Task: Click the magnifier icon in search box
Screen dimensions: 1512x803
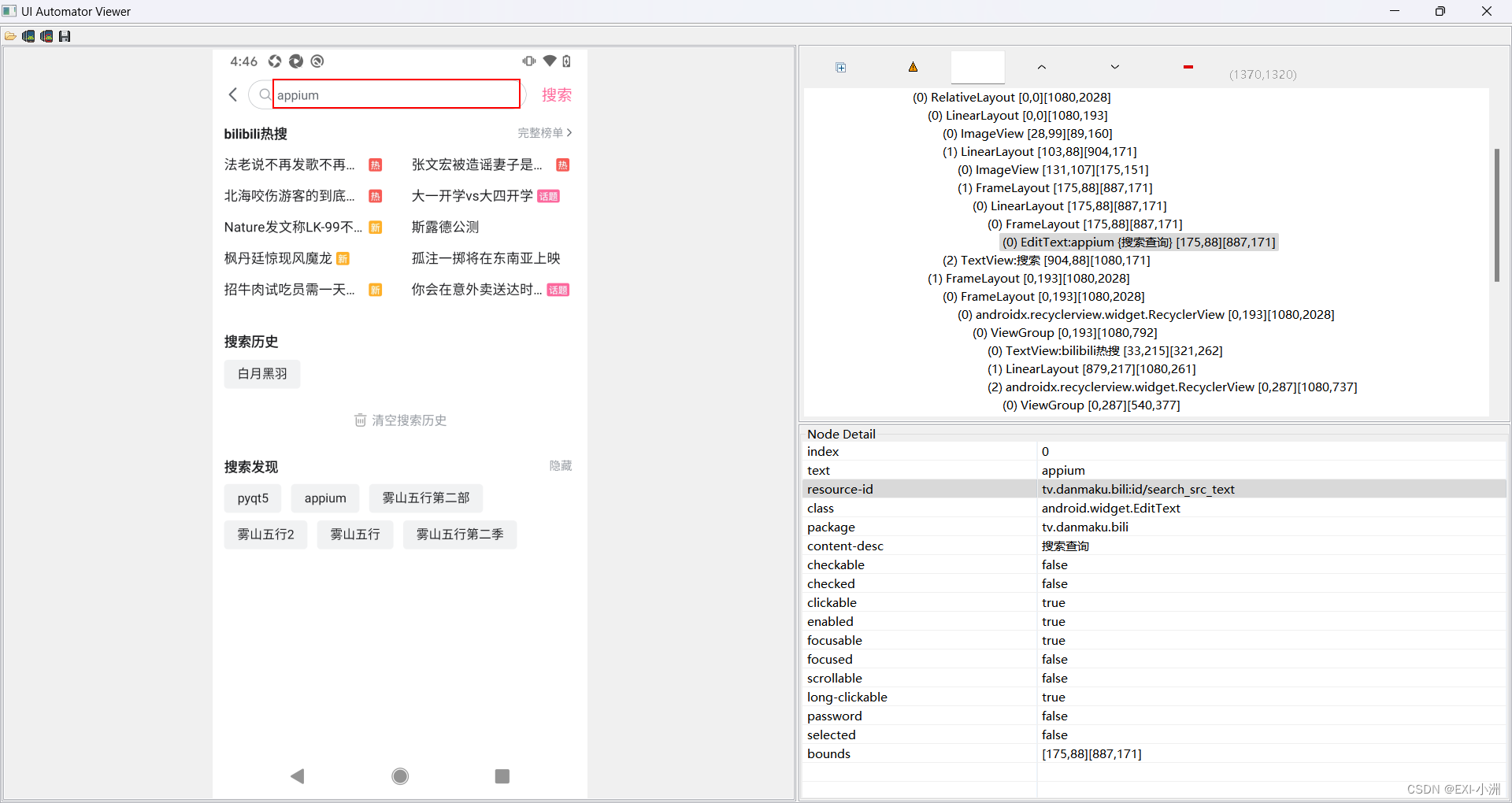Action: click(x=265, y=94)
